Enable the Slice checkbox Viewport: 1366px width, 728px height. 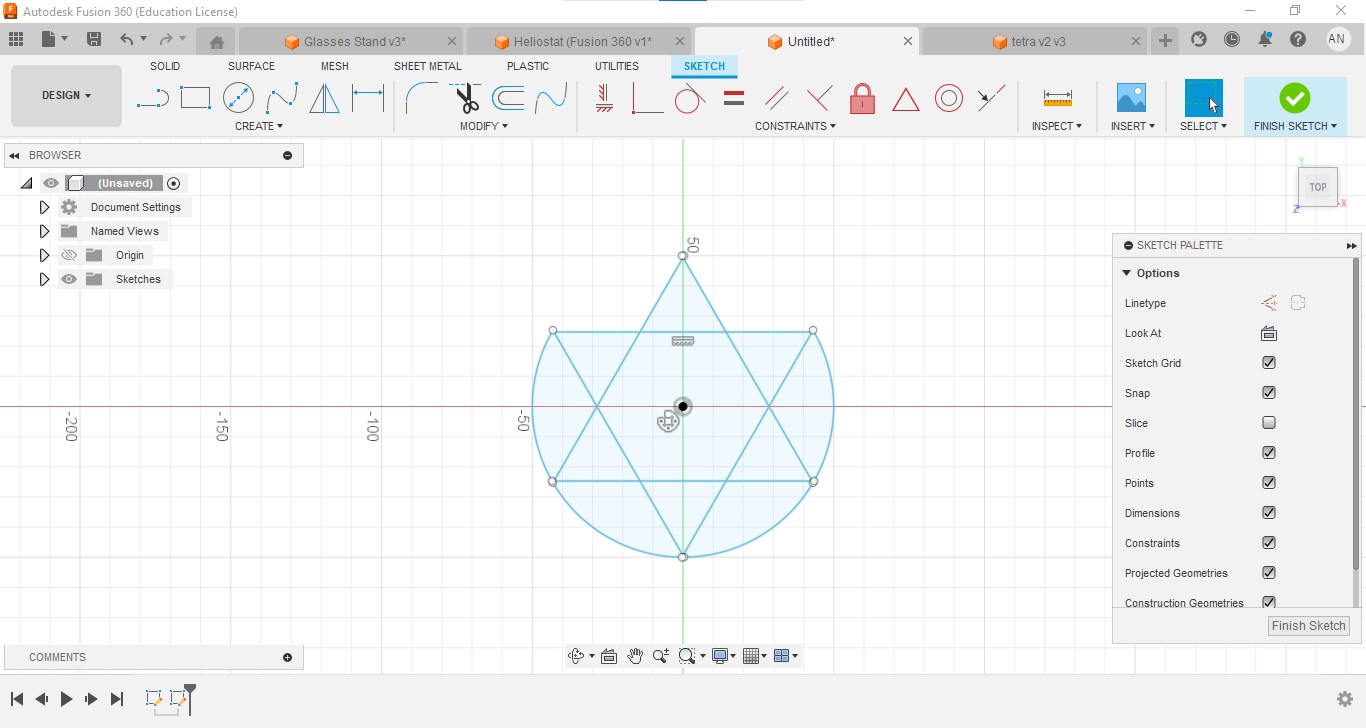(1269, 423)
